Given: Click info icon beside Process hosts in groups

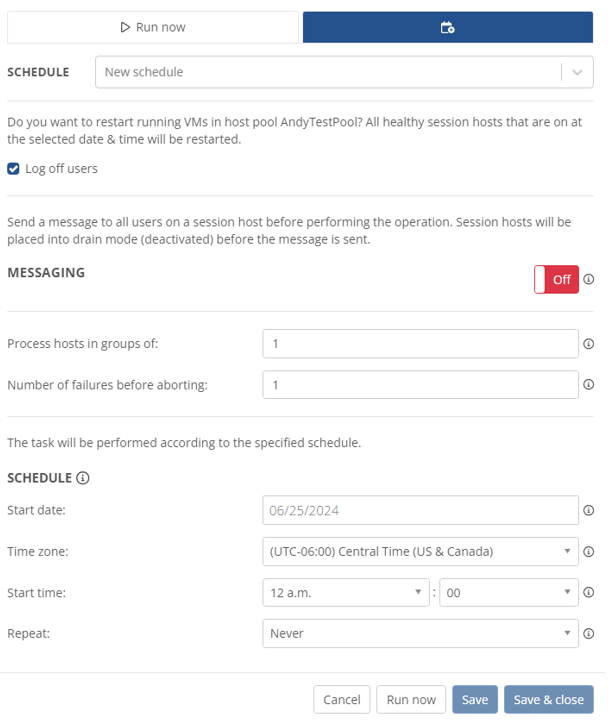Looking at the screenshot, I should pyautogui.click(x=589, y=344).
